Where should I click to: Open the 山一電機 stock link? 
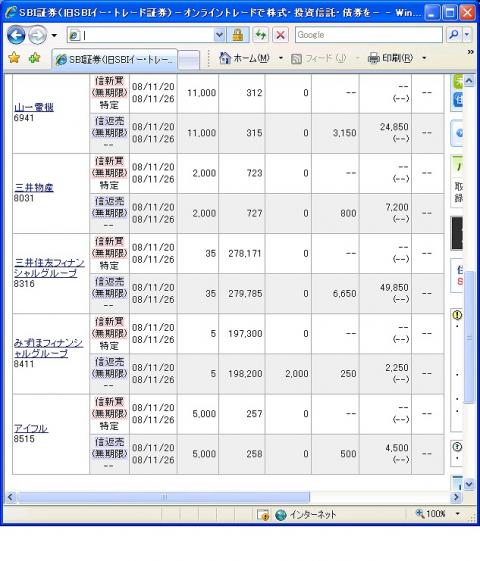[x=34, y=107]
